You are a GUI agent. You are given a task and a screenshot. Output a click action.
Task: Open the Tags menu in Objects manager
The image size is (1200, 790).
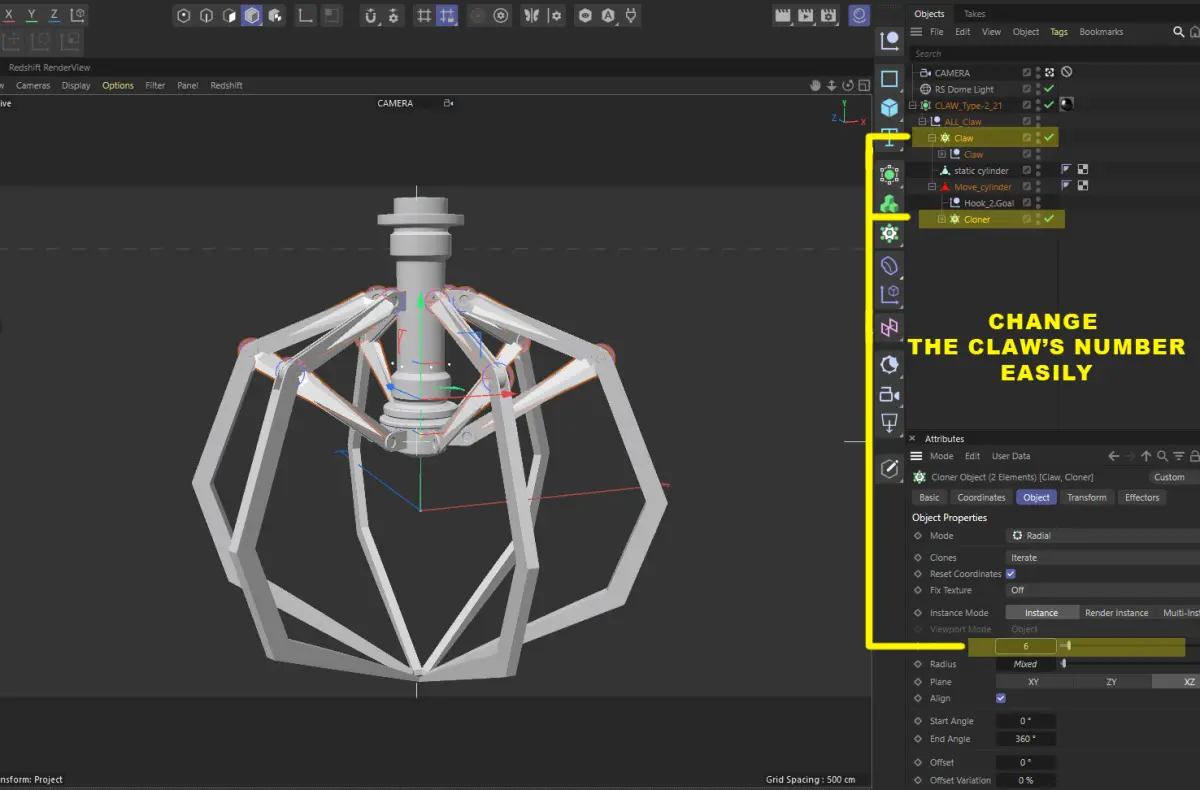1059,32
